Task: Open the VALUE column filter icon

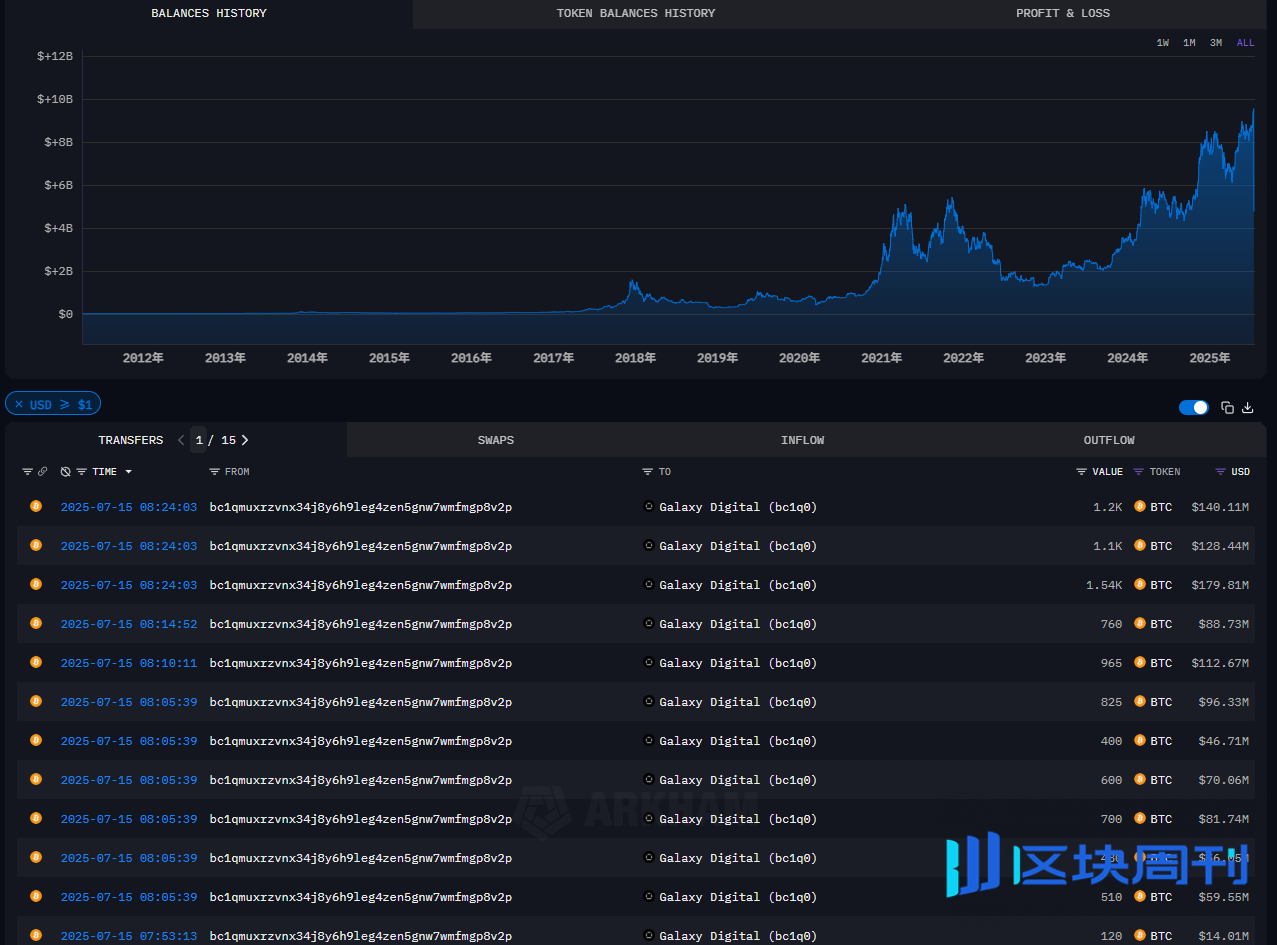Action: (1081, 472)
